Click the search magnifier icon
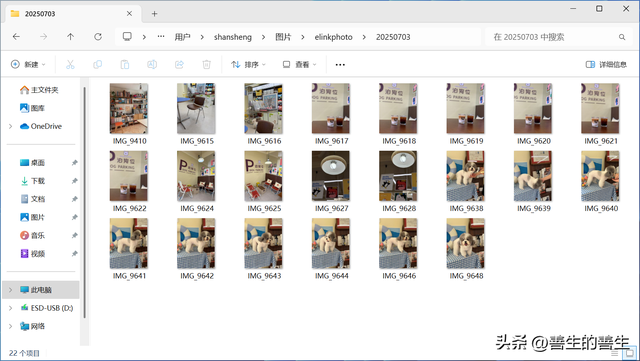The image size is (640, 361). tap(622, 37)
